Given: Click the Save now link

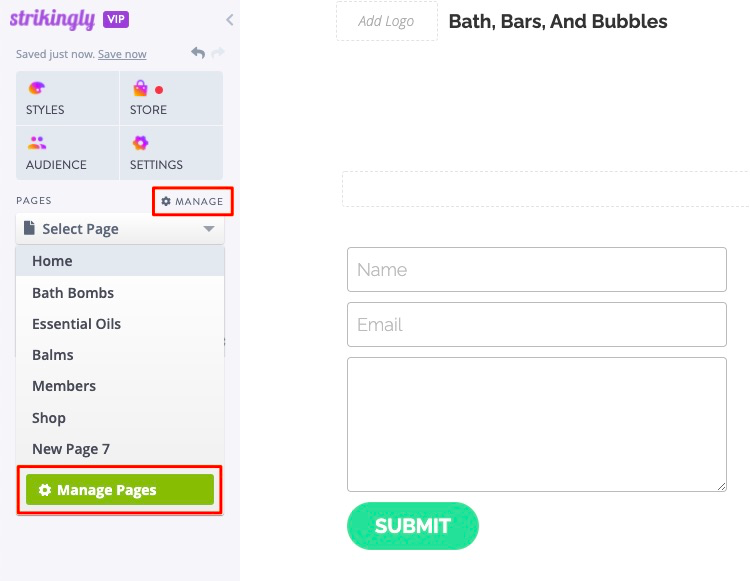Looking at the screenshot, I should pyautogui.click(x=122, y=54).
